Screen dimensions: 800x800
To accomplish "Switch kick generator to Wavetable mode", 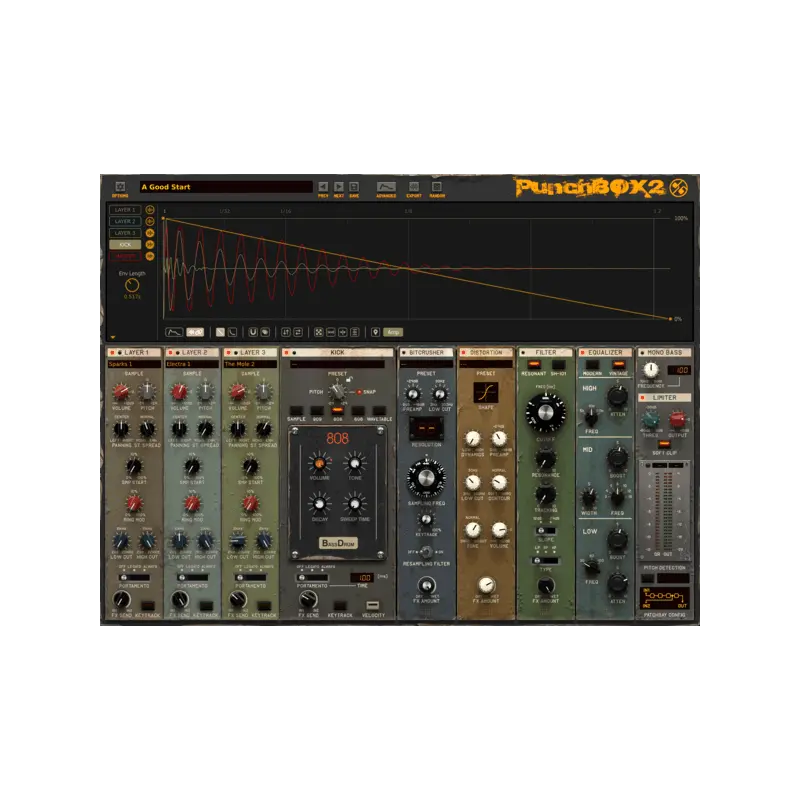I will (x=379, y=411).
